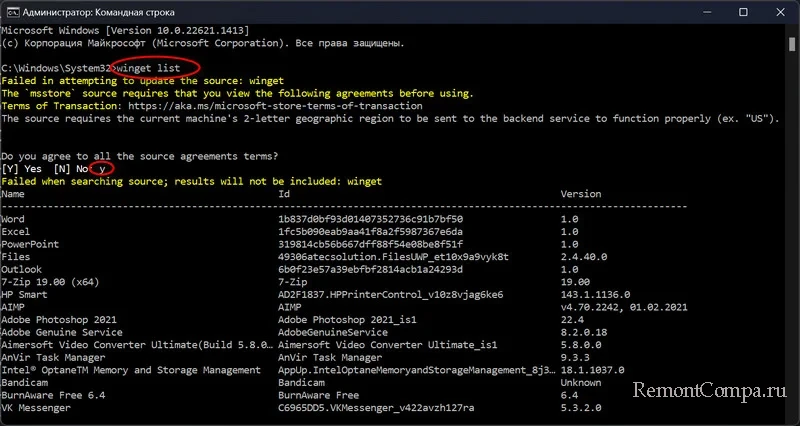Click the 'Version' column header
Screen dimensions: 800x426
[581, 194]
